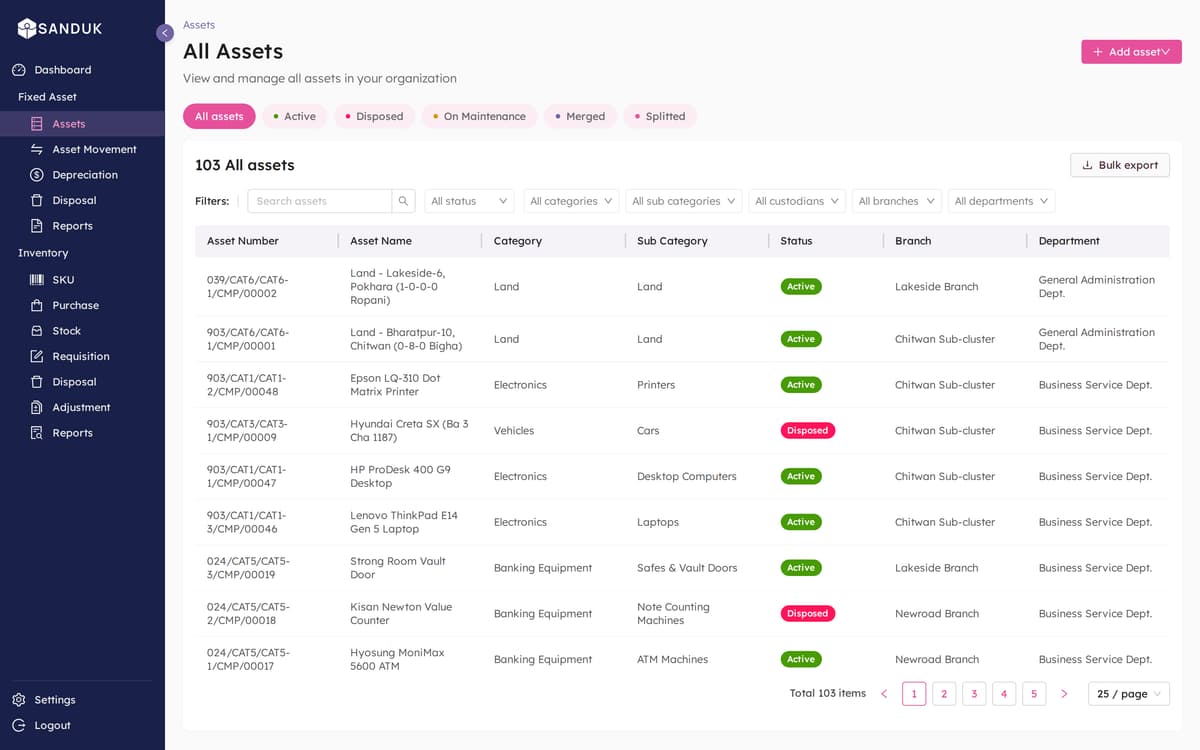Select the Splitted filter tab

[660, 116]
